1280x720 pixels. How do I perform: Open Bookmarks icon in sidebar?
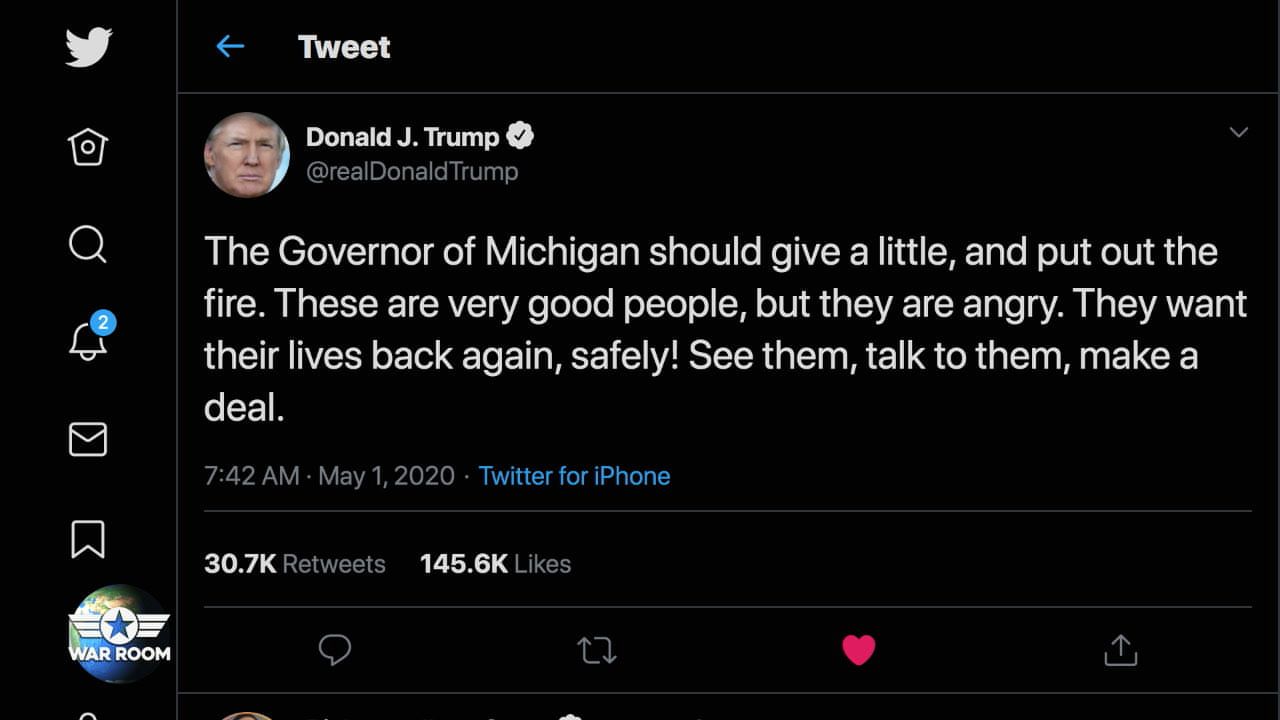(88, 538)
